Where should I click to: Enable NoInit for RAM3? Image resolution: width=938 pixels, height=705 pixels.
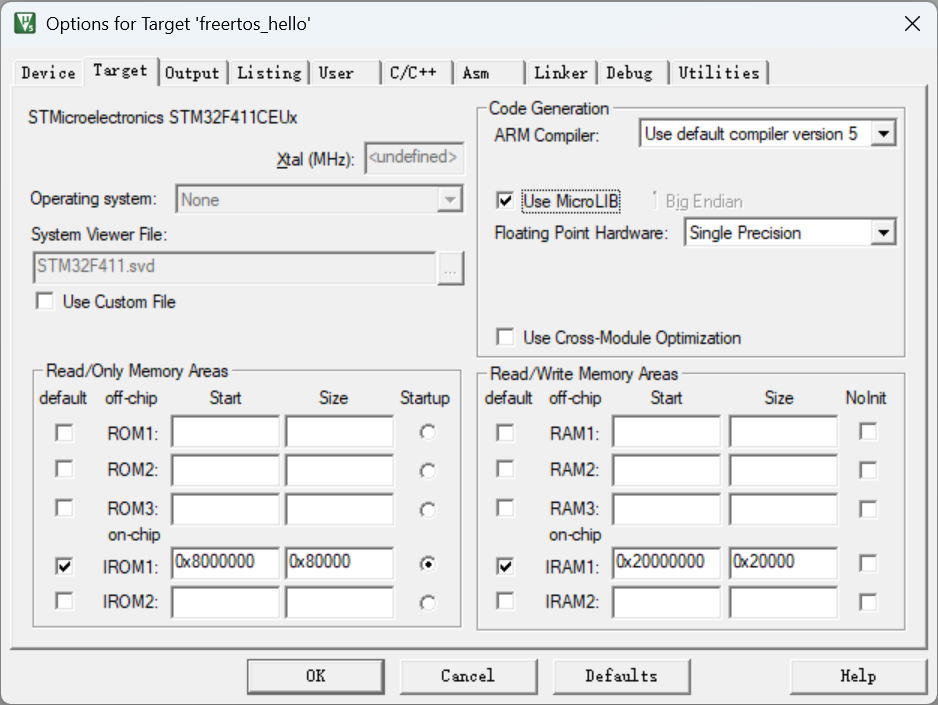pyautogui.click(x=868, y=509)
